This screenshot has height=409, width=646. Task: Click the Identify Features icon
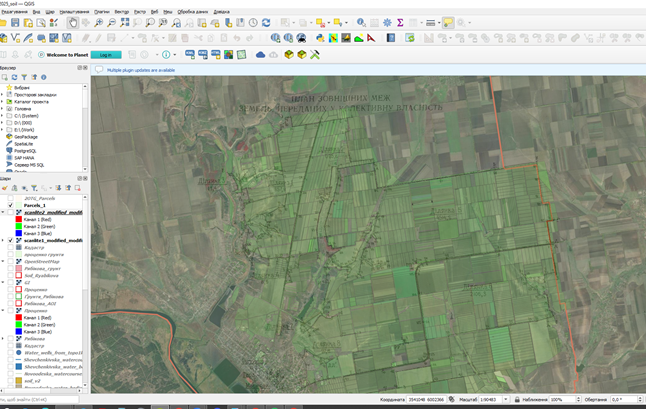[x=361, y=22]
